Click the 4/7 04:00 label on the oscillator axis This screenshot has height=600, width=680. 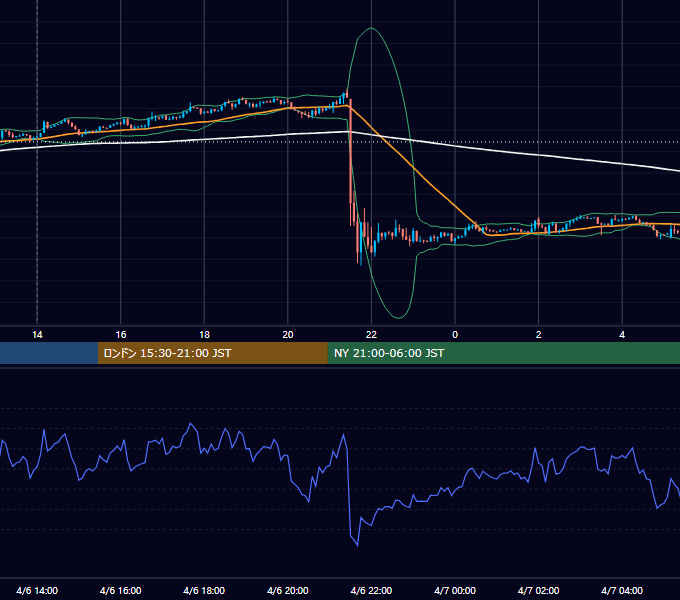pos(622,590)
